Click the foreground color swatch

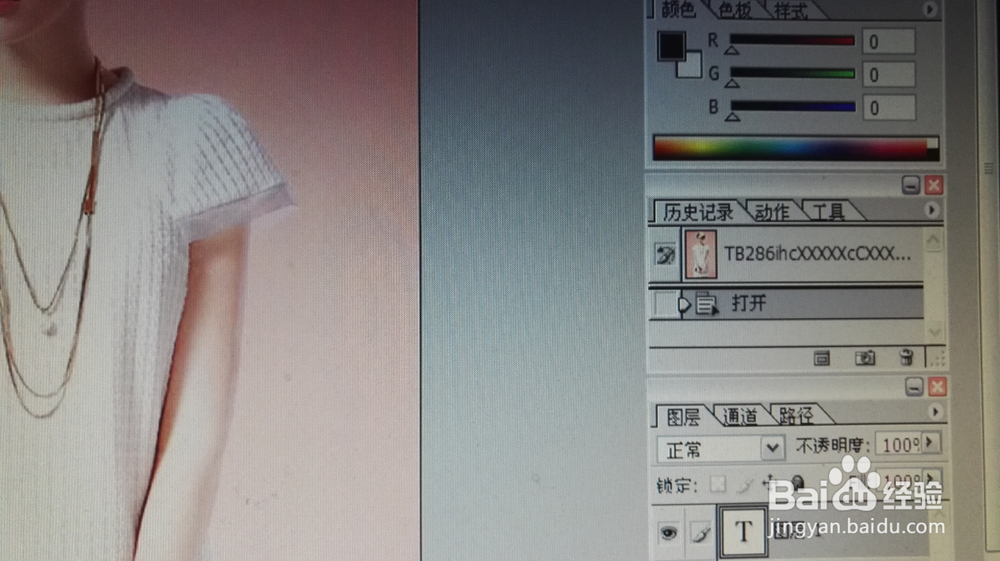click(x=672, y=46)
